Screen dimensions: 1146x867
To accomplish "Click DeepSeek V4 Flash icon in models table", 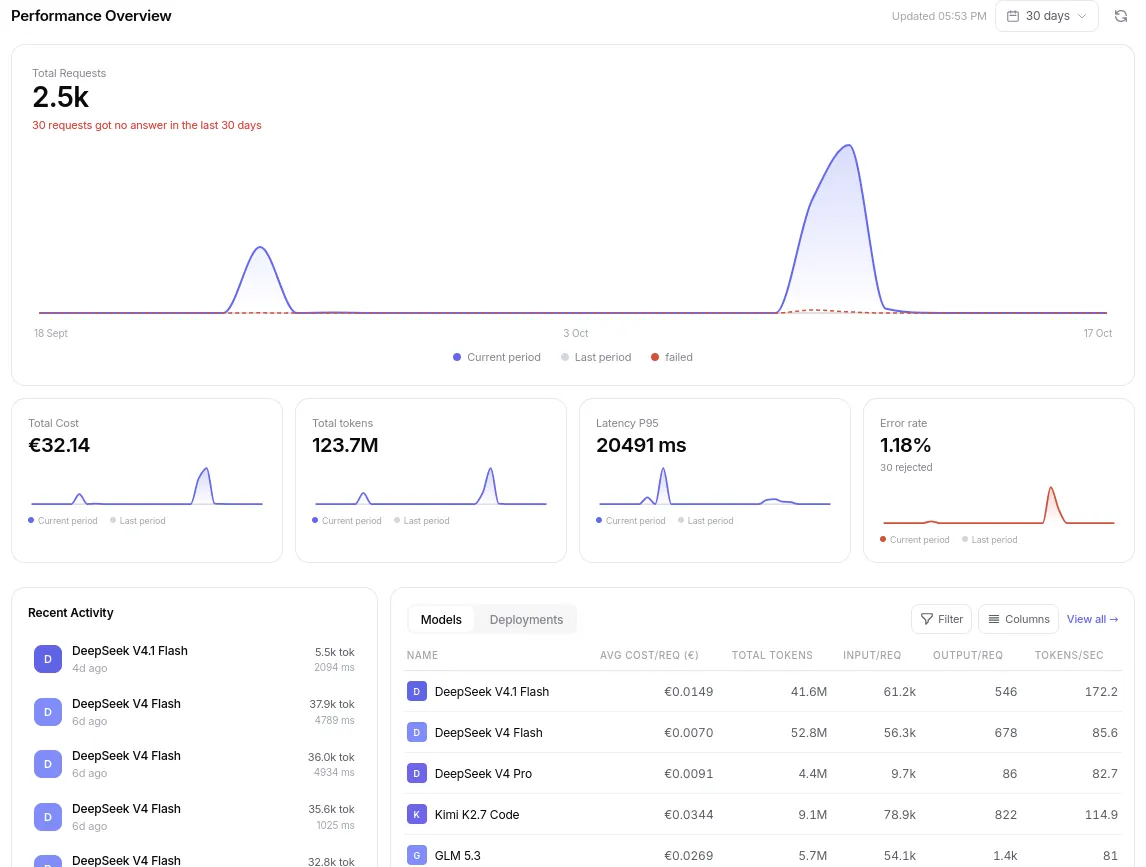I will (417, 732).
